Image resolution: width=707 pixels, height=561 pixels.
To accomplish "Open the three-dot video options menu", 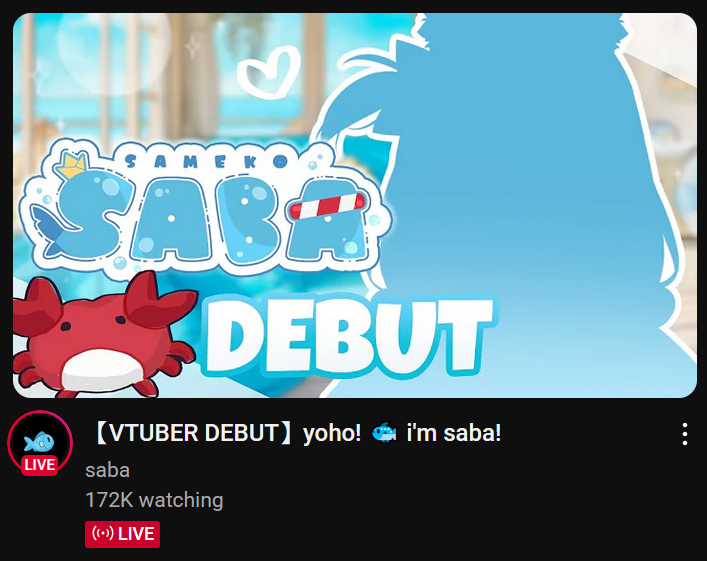I will point(684,434).
